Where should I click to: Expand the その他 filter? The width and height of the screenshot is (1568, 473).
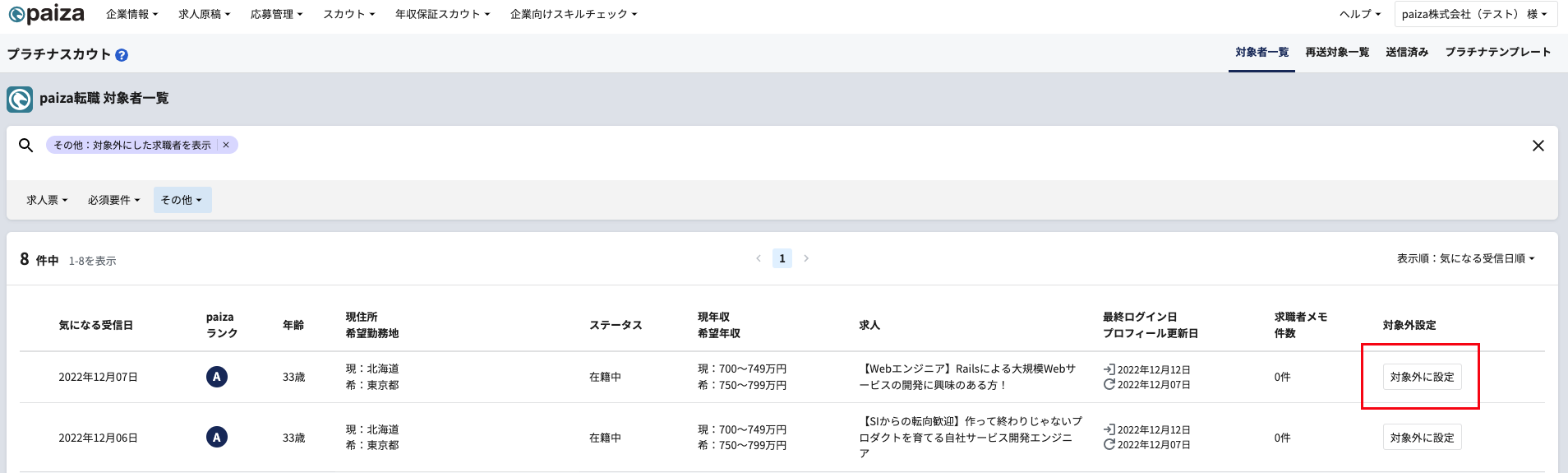tap(182, 200)
